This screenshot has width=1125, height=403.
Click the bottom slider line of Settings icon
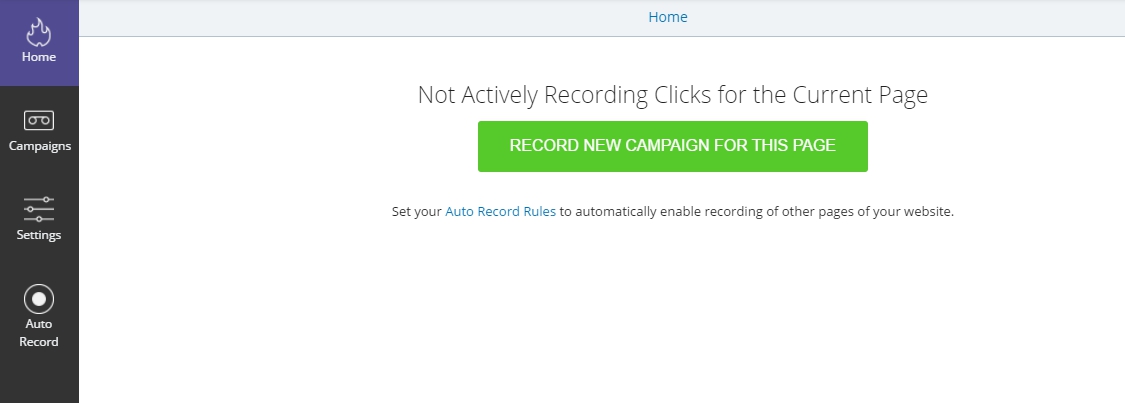pyautogui.click(x=39, y=218)
